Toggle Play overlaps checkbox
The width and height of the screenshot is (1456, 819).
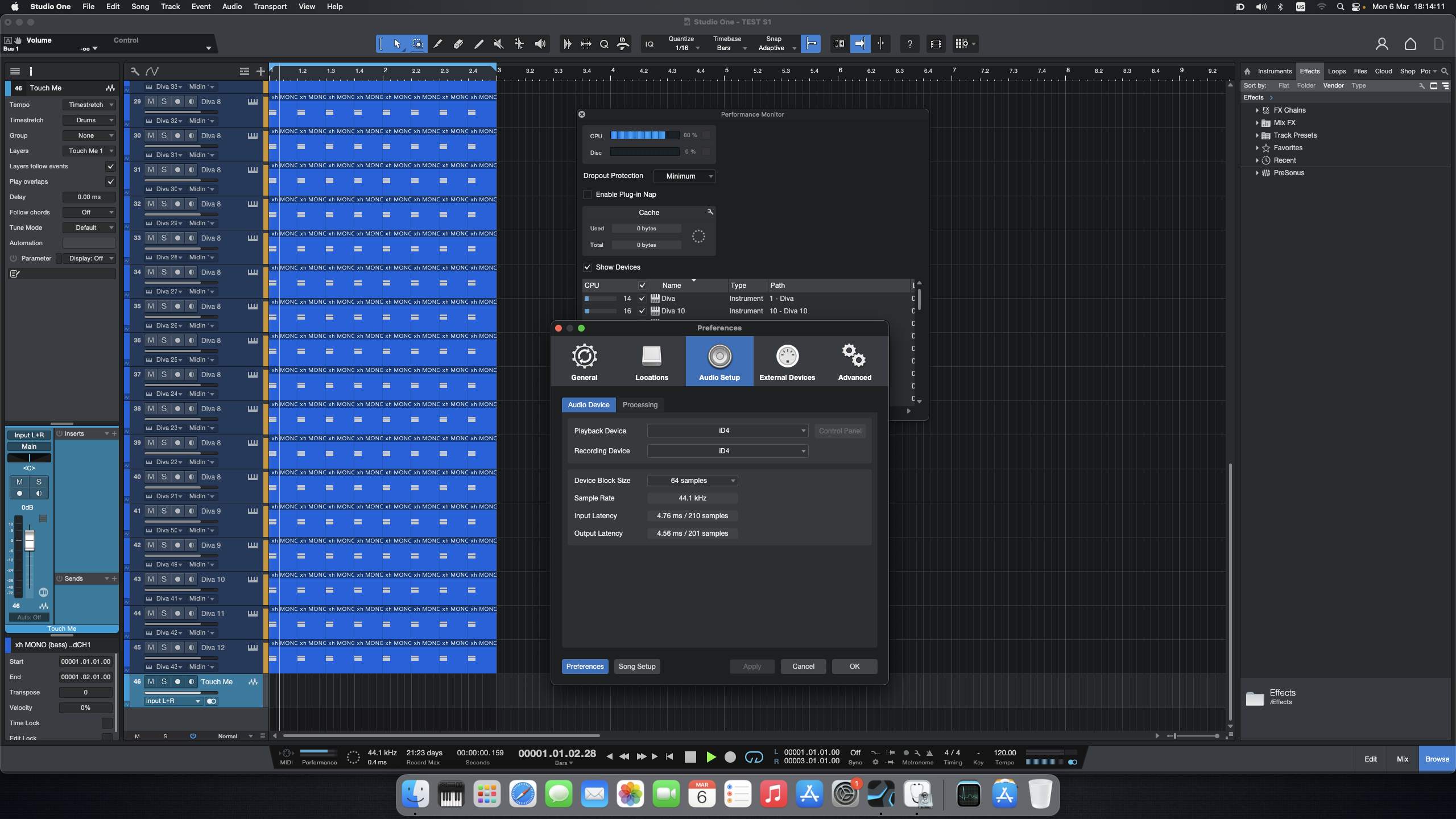click(x=110, y=181)
